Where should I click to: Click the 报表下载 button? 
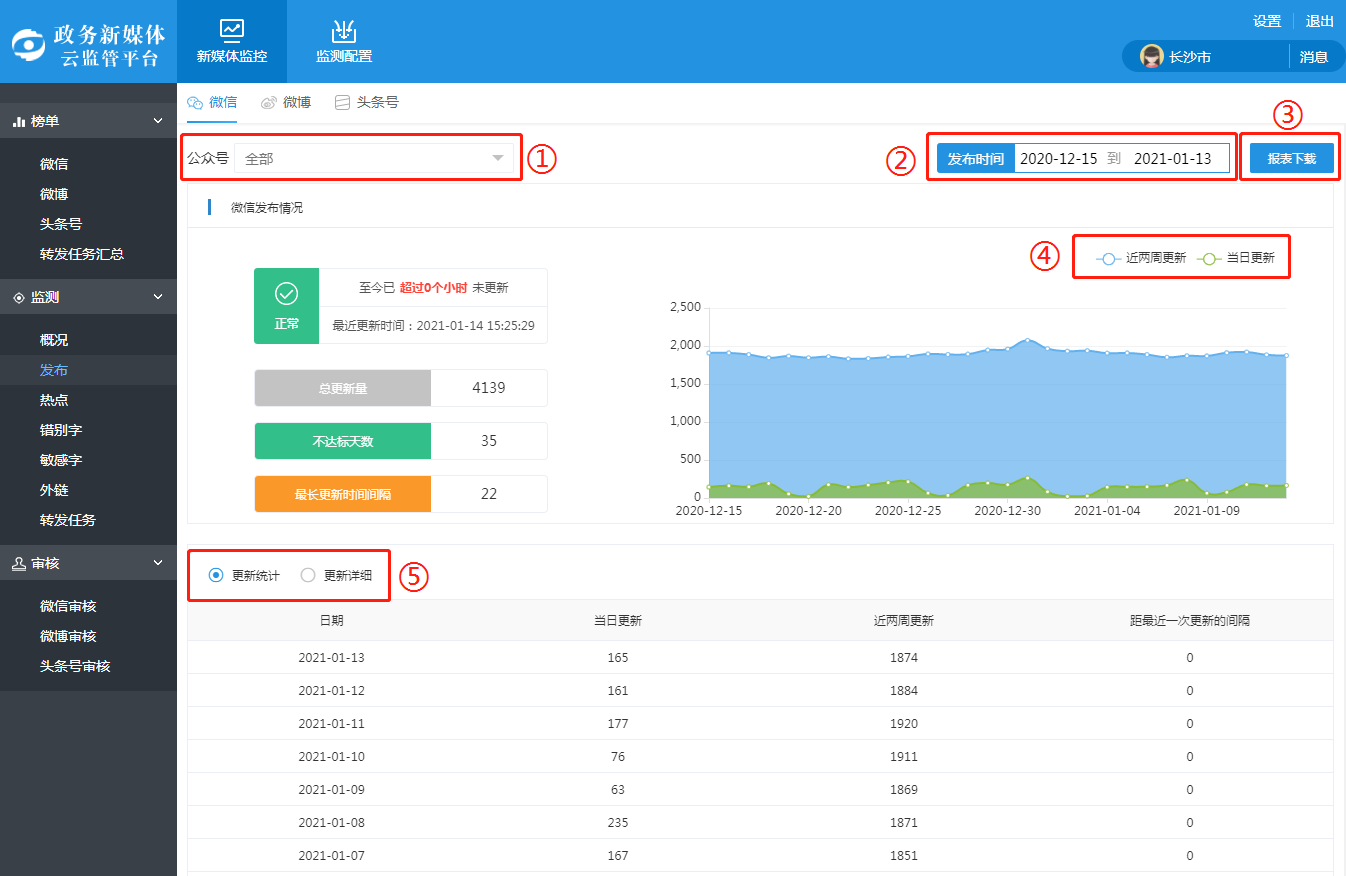tap(1291, 158)
